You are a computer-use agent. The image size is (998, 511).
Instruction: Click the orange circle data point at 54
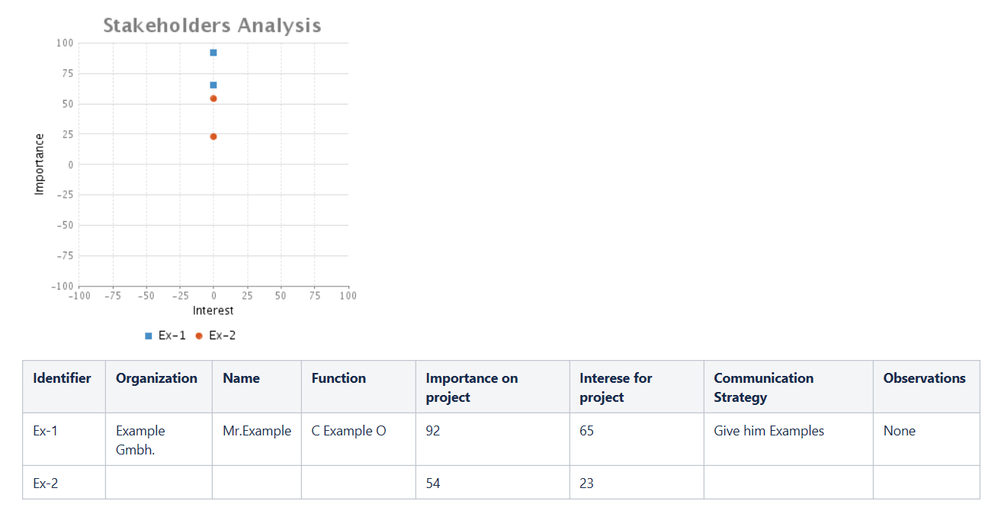click(213, 99)
